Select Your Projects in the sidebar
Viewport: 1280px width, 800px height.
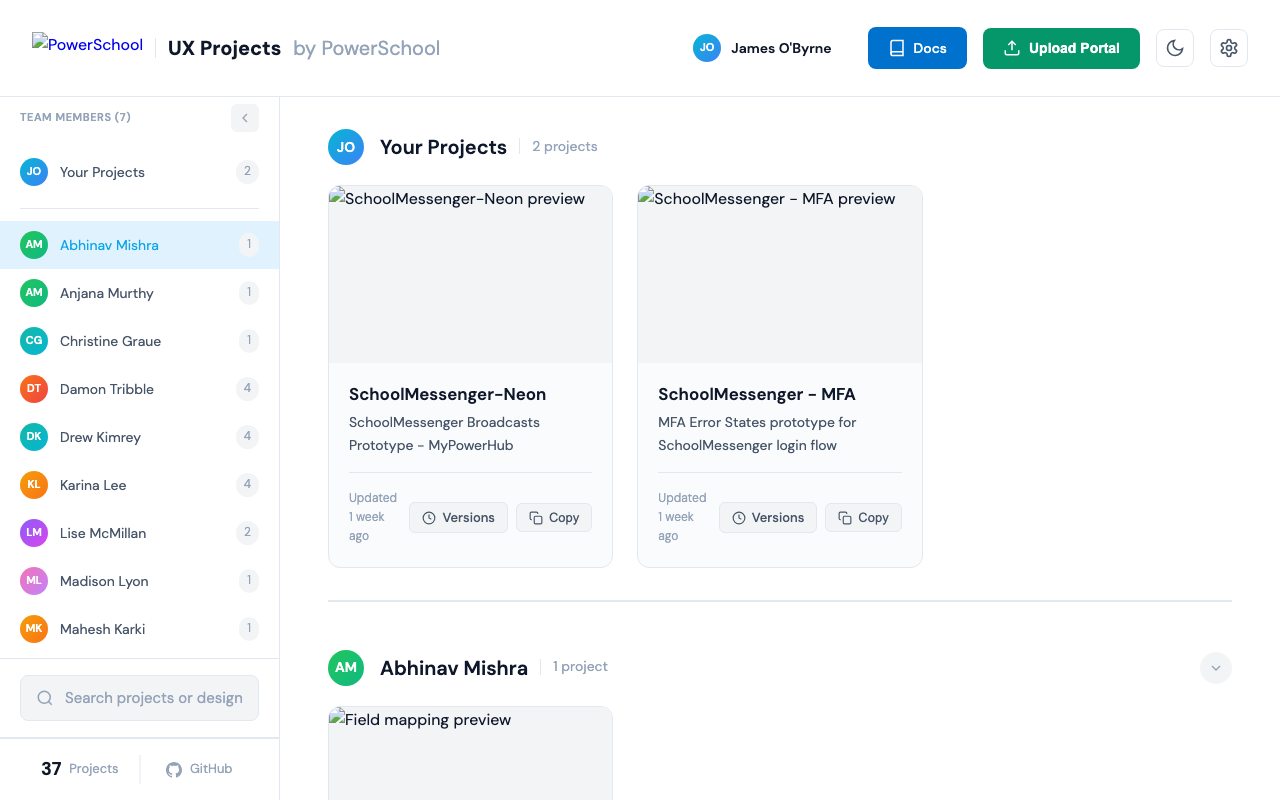[103, 171]
